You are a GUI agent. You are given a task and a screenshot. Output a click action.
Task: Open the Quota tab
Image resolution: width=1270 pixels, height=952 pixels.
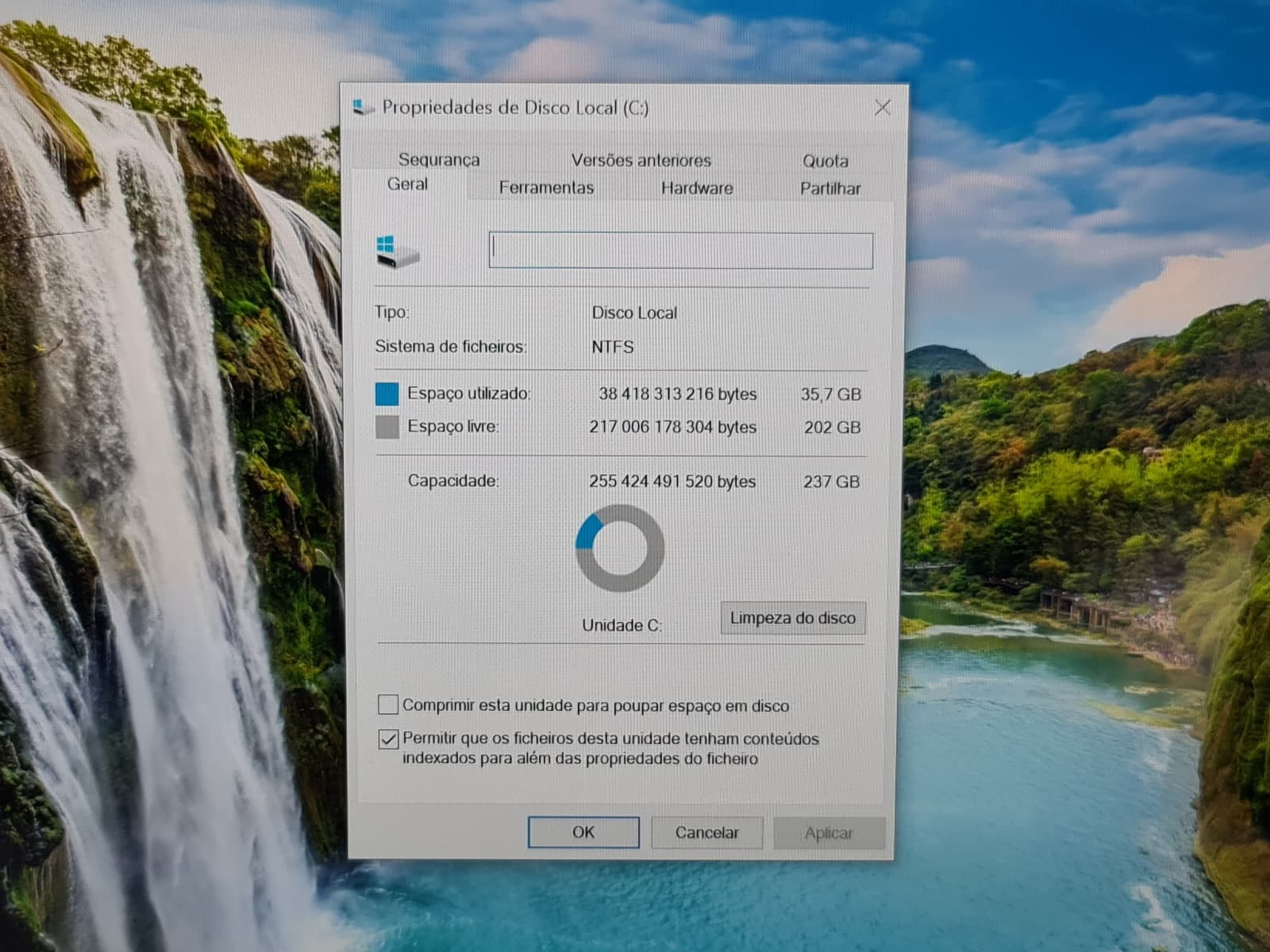pos(825,161)
